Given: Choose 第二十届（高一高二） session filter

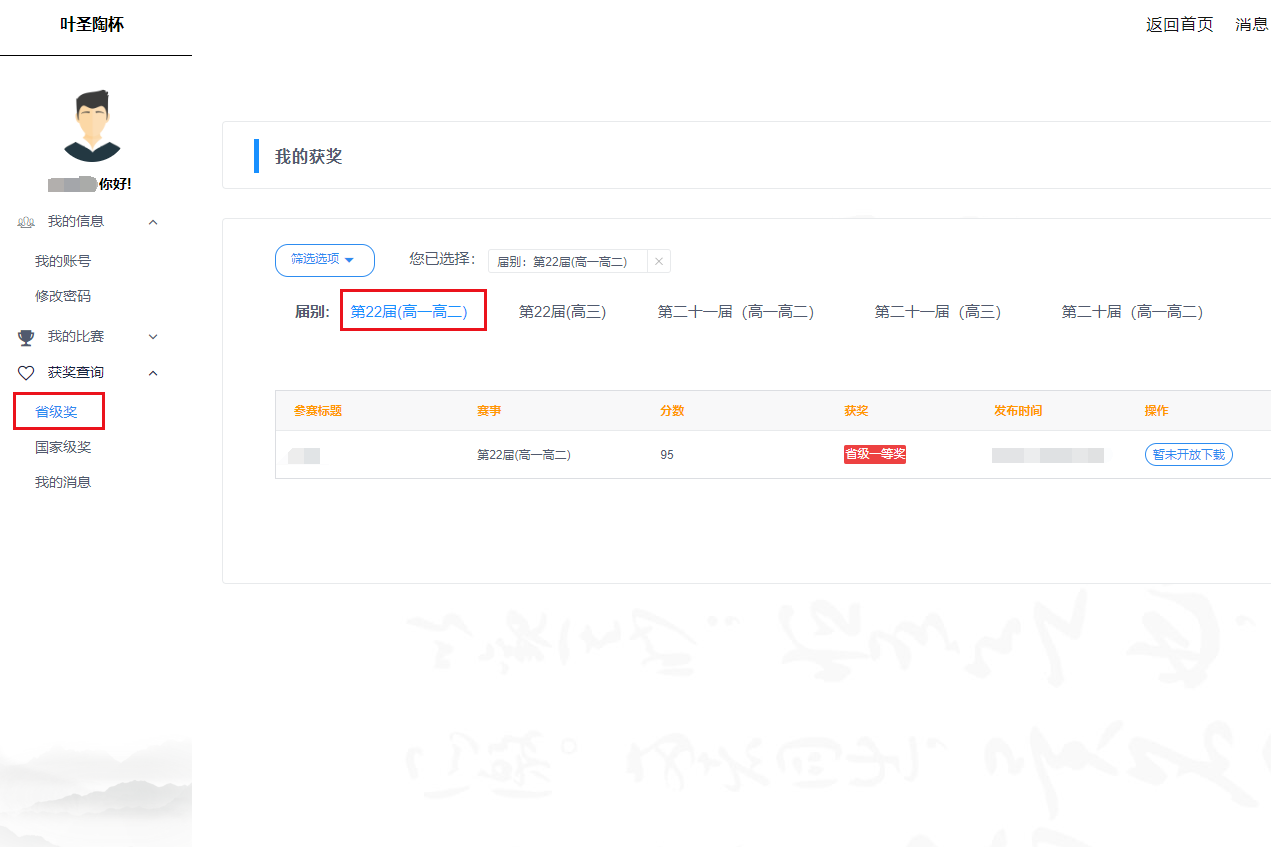Looking at the screenshot, I should click(1131, 312).
